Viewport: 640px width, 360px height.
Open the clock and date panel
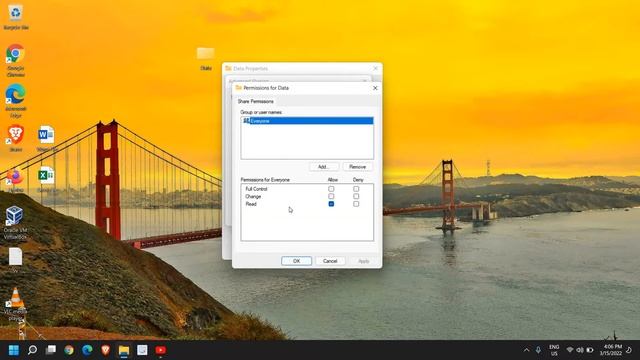(611, 350)
